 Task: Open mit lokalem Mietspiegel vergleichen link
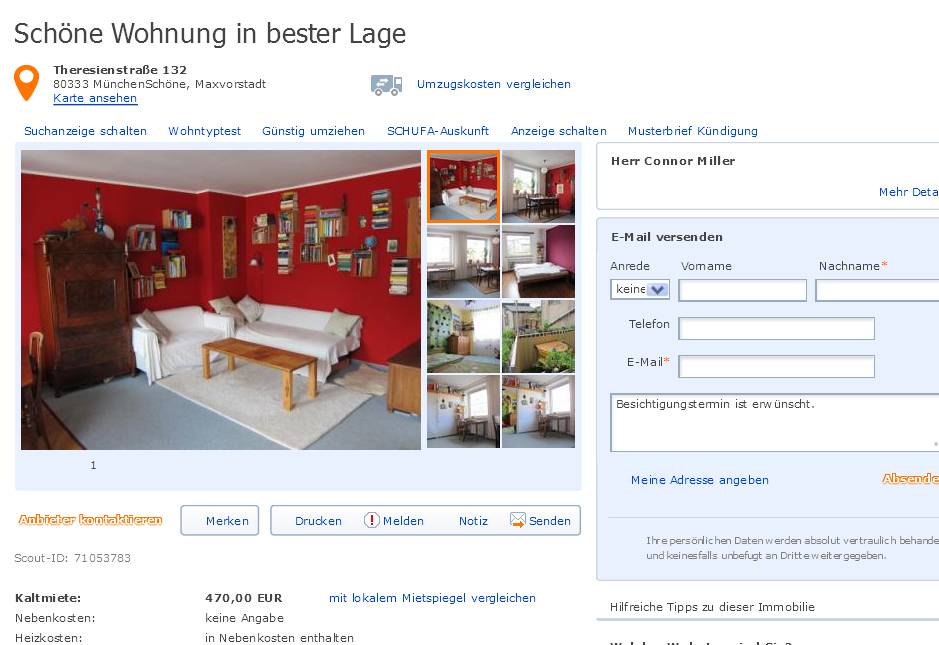[x=432, y=598]
